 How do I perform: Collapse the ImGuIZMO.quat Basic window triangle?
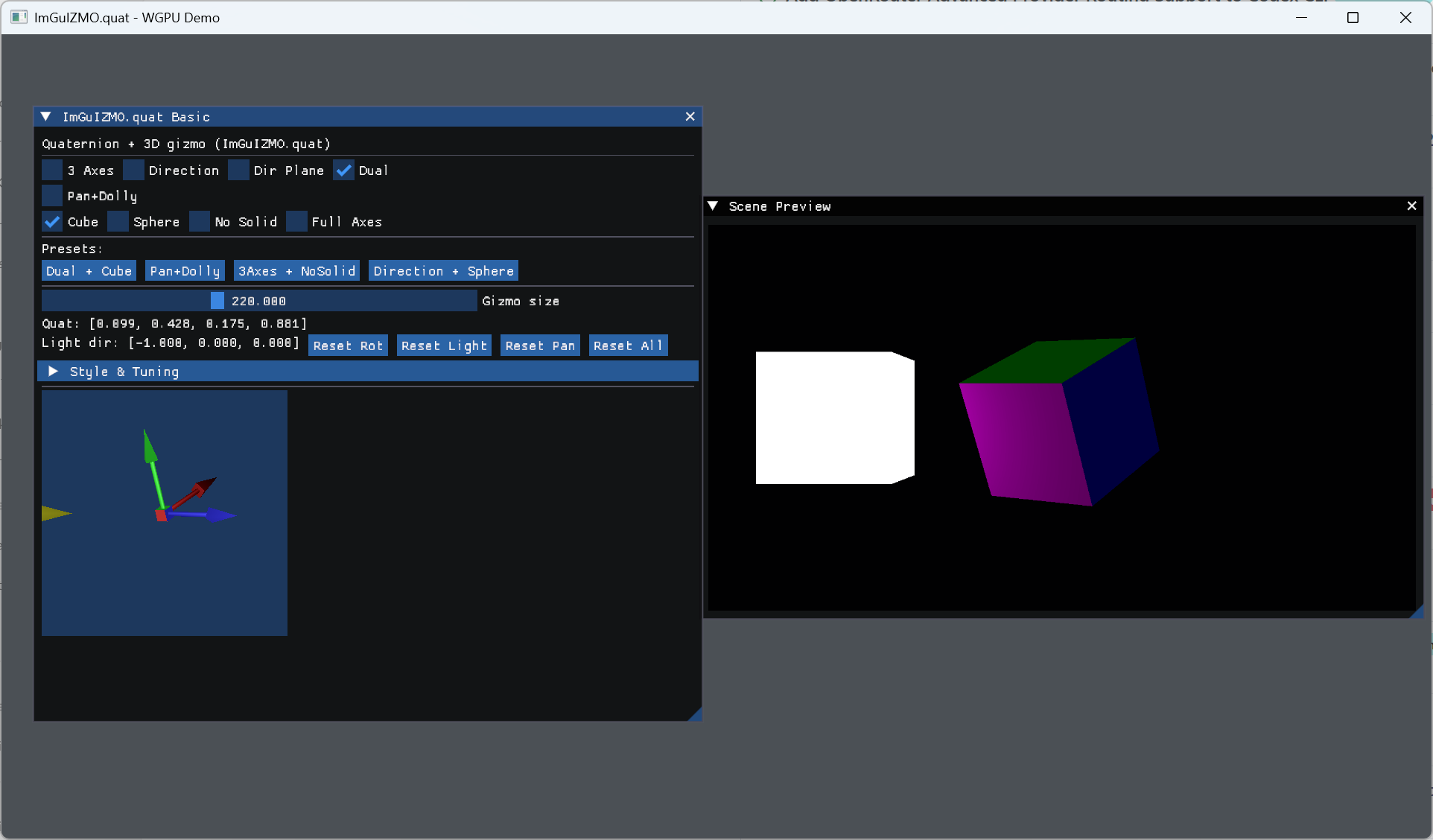tap(46, 117)
